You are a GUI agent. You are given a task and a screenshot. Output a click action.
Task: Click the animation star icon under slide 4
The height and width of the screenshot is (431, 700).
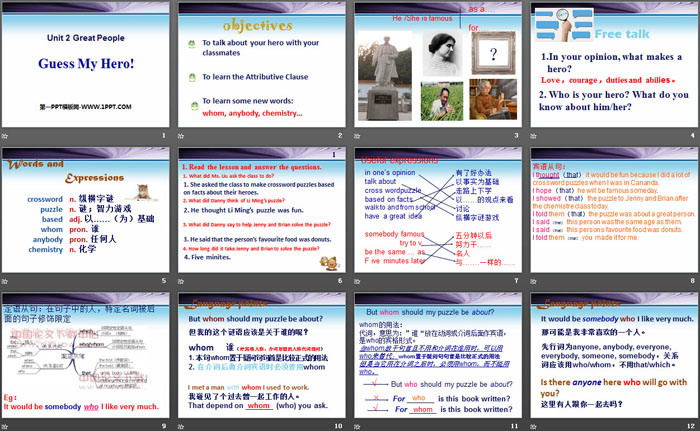533,136
